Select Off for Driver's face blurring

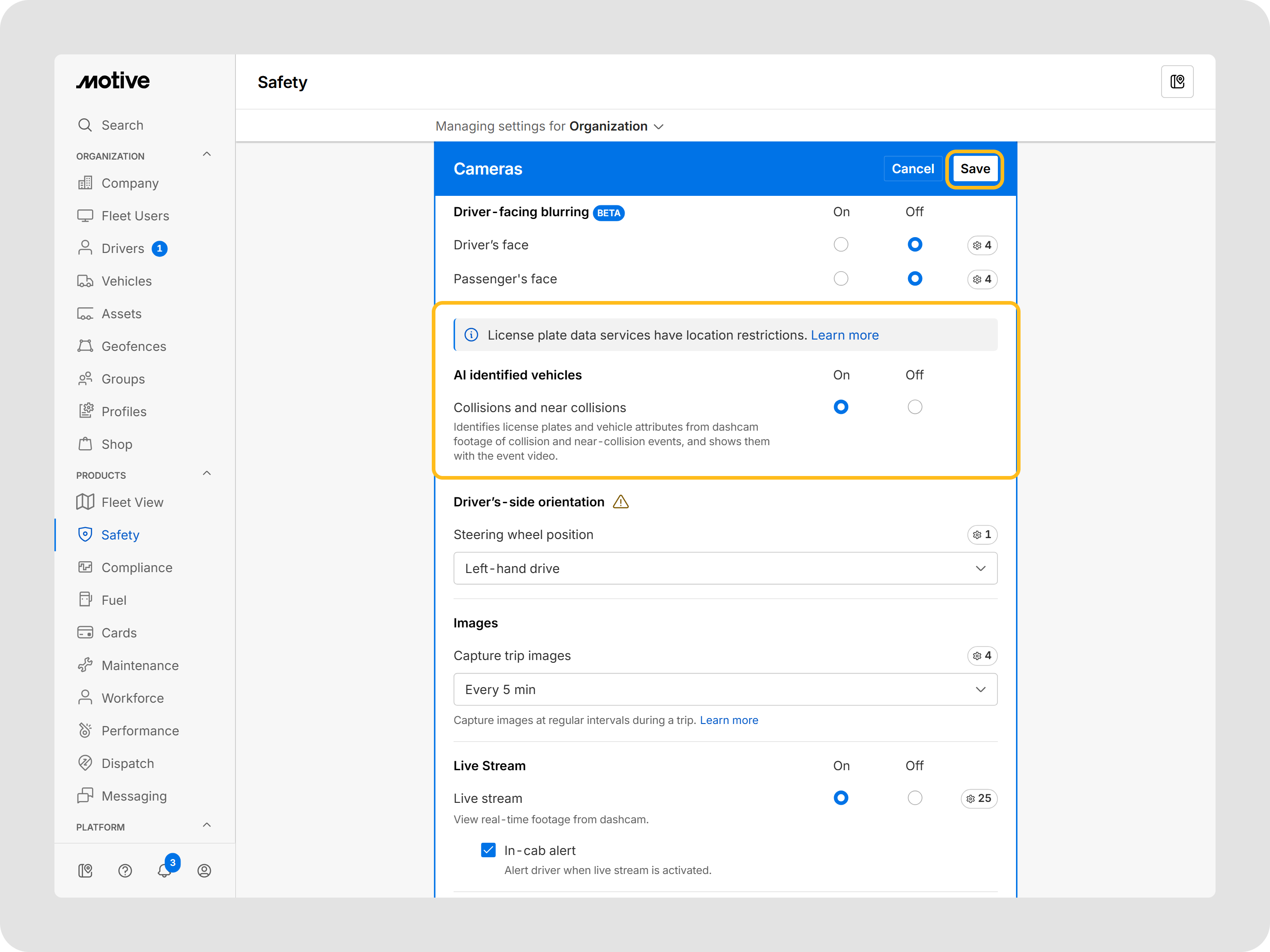coord(914,244)
